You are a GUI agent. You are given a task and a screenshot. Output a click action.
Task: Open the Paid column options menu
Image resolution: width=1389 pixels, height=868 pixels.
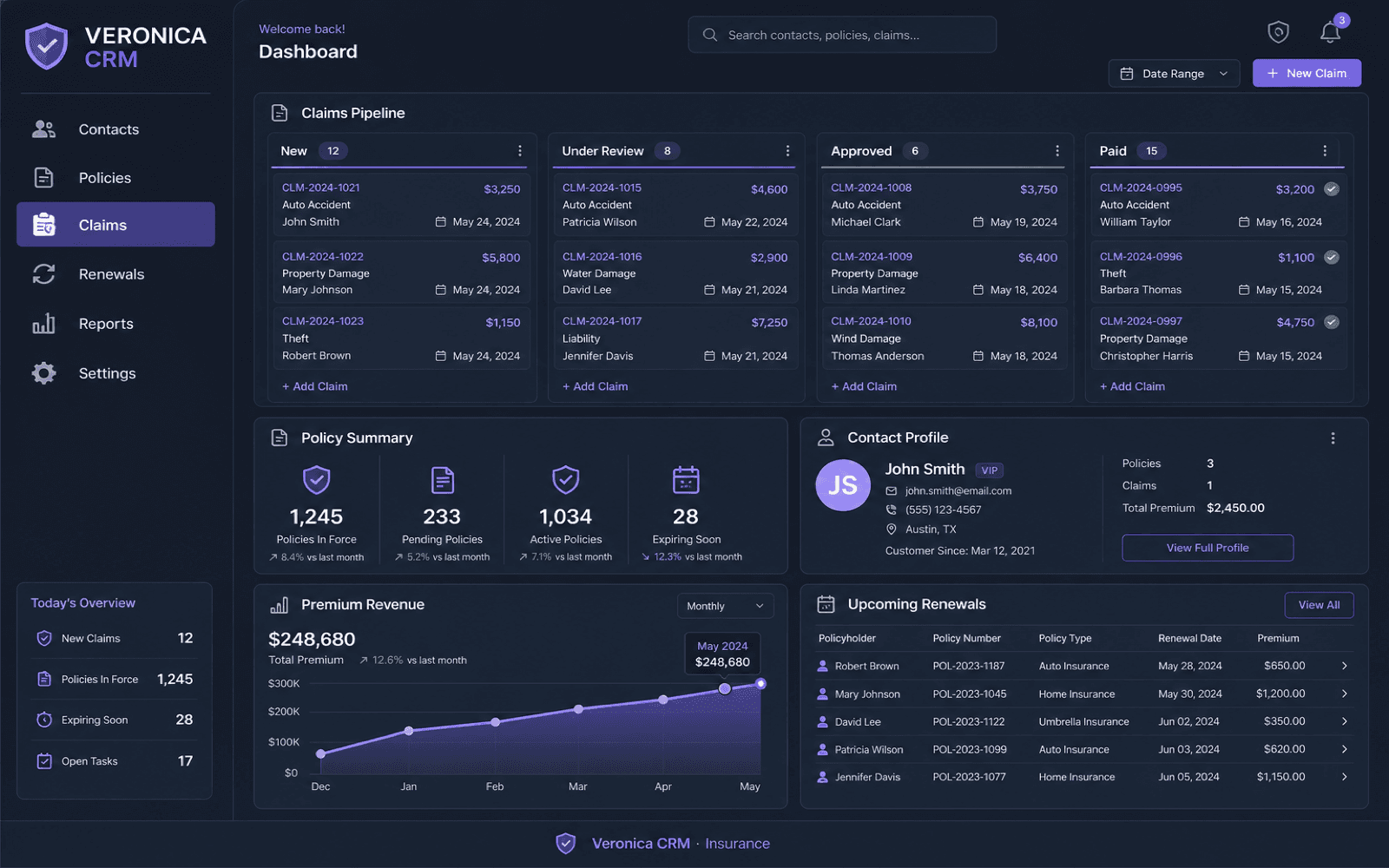1325,151
